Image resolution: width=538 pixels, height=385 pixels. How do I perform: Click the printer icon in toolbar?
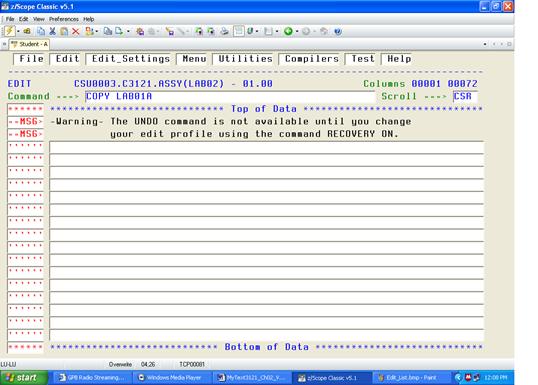point(224,32)
